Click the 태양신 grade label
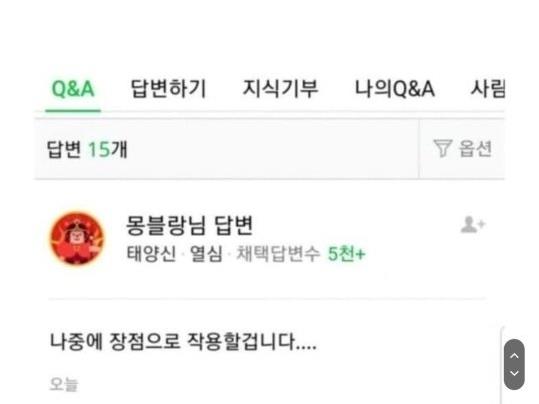The image size is (539, 404). pos(151,254)
